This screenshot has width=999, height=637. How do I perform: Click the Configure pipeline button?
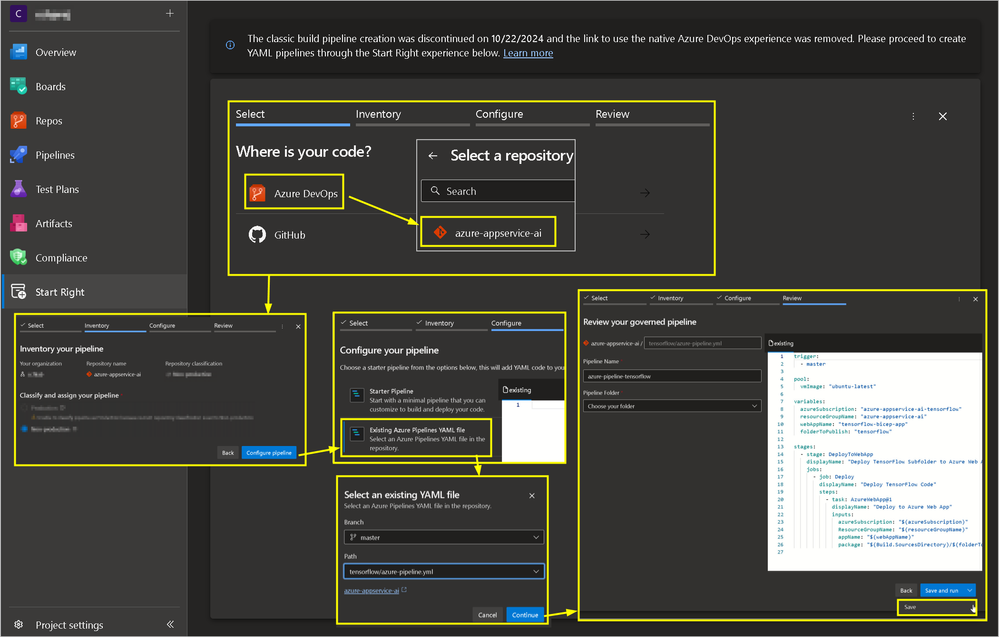269,453
